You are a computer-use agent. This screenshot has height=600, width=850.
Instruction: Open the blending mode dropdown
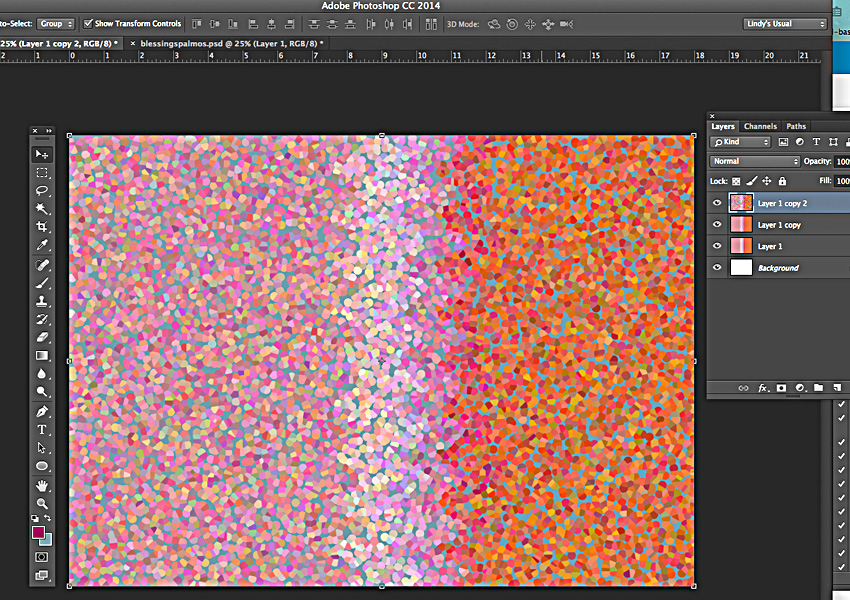[753, 161]
